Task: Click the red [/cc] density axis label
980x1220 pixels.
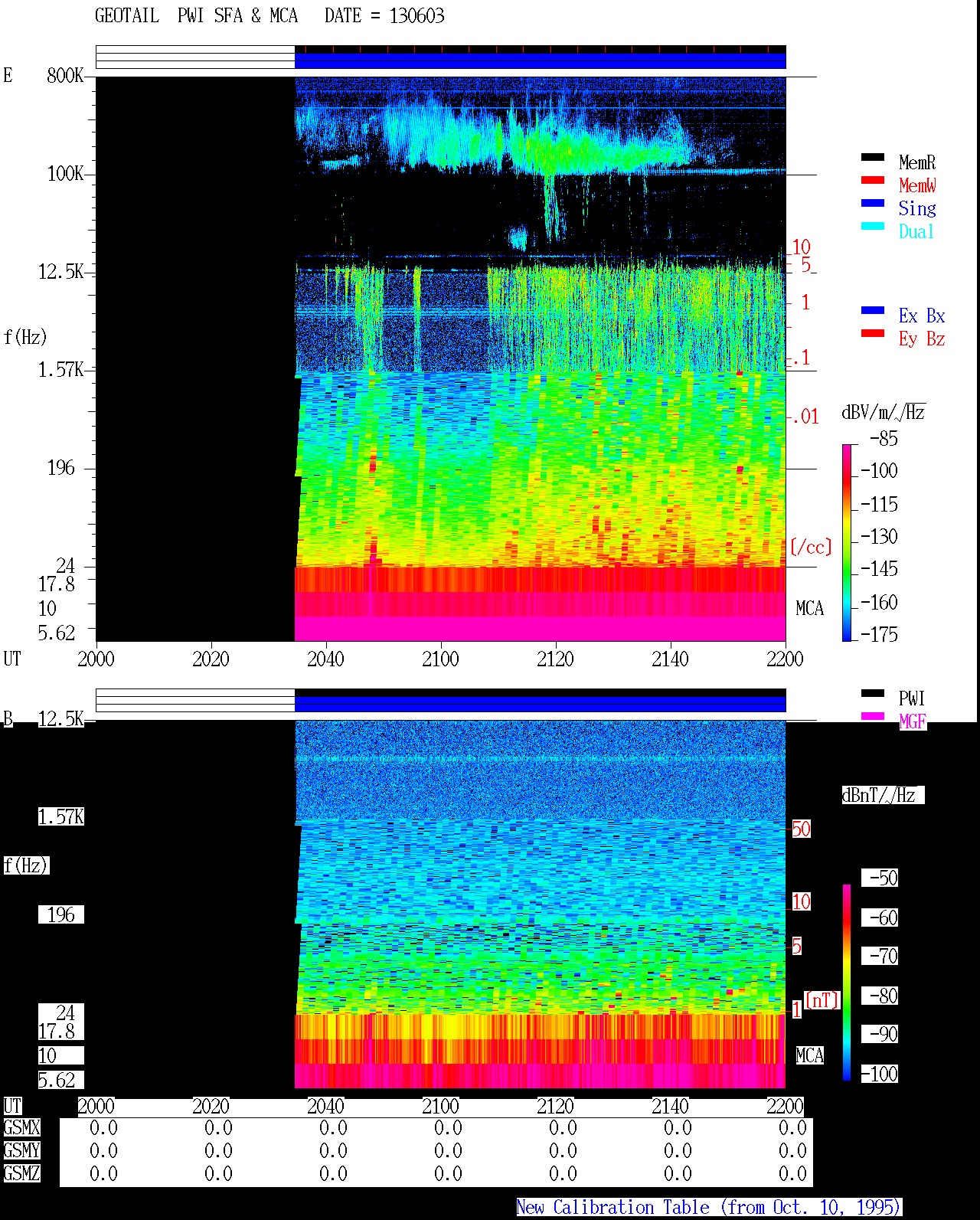Action: coord(811,547)
